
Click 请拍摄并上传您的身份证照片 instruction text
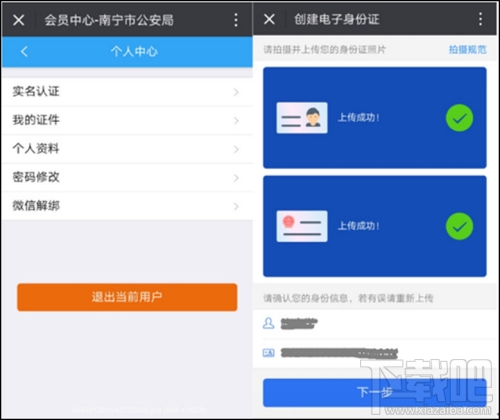pyautogui.click(x=324, y=50)
